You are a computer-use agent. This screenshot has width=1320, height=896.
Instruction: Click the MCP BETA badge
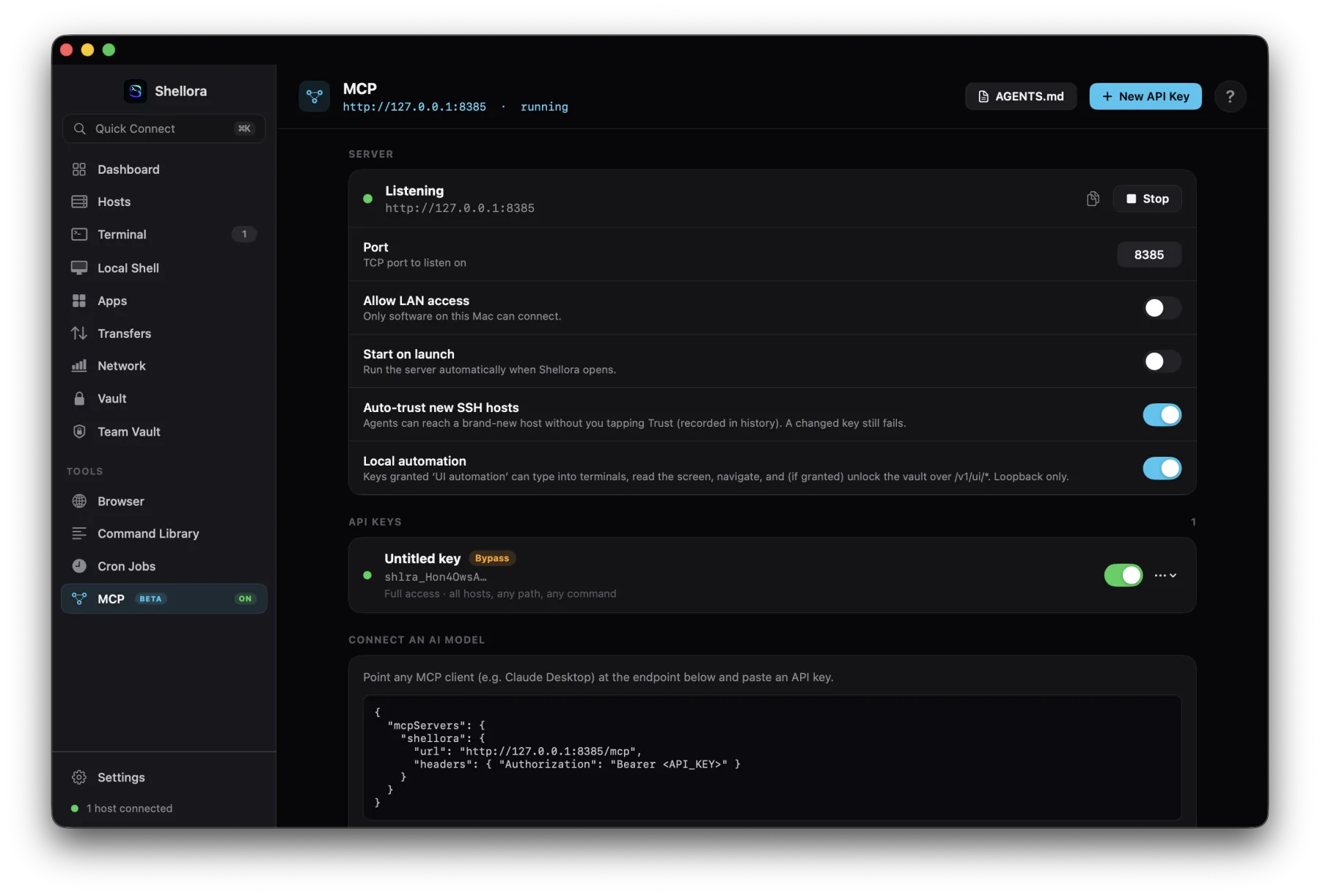click(150, 599)
